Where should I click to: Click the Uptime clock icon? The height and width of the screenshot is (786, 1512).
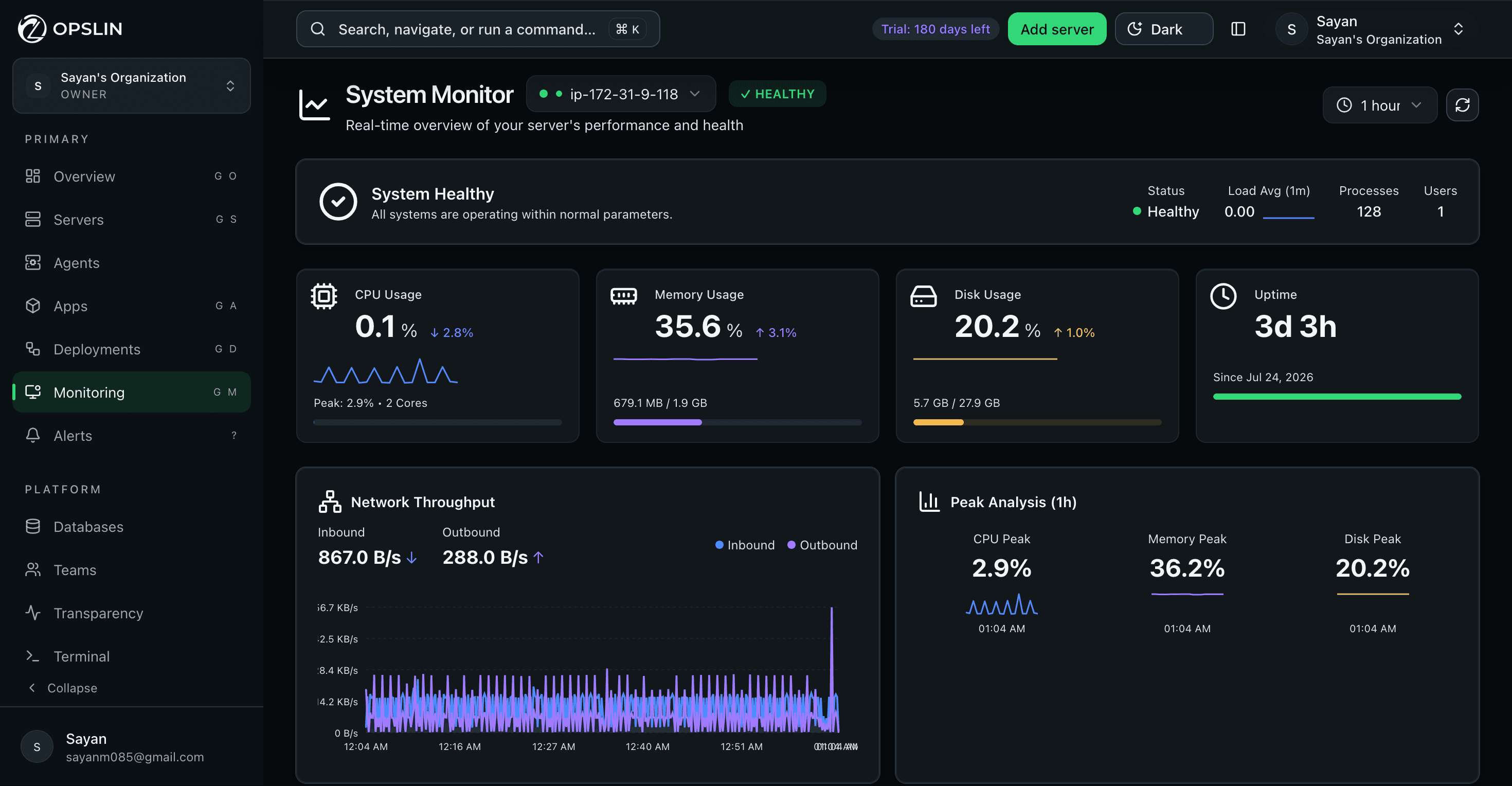point(1223,296)
